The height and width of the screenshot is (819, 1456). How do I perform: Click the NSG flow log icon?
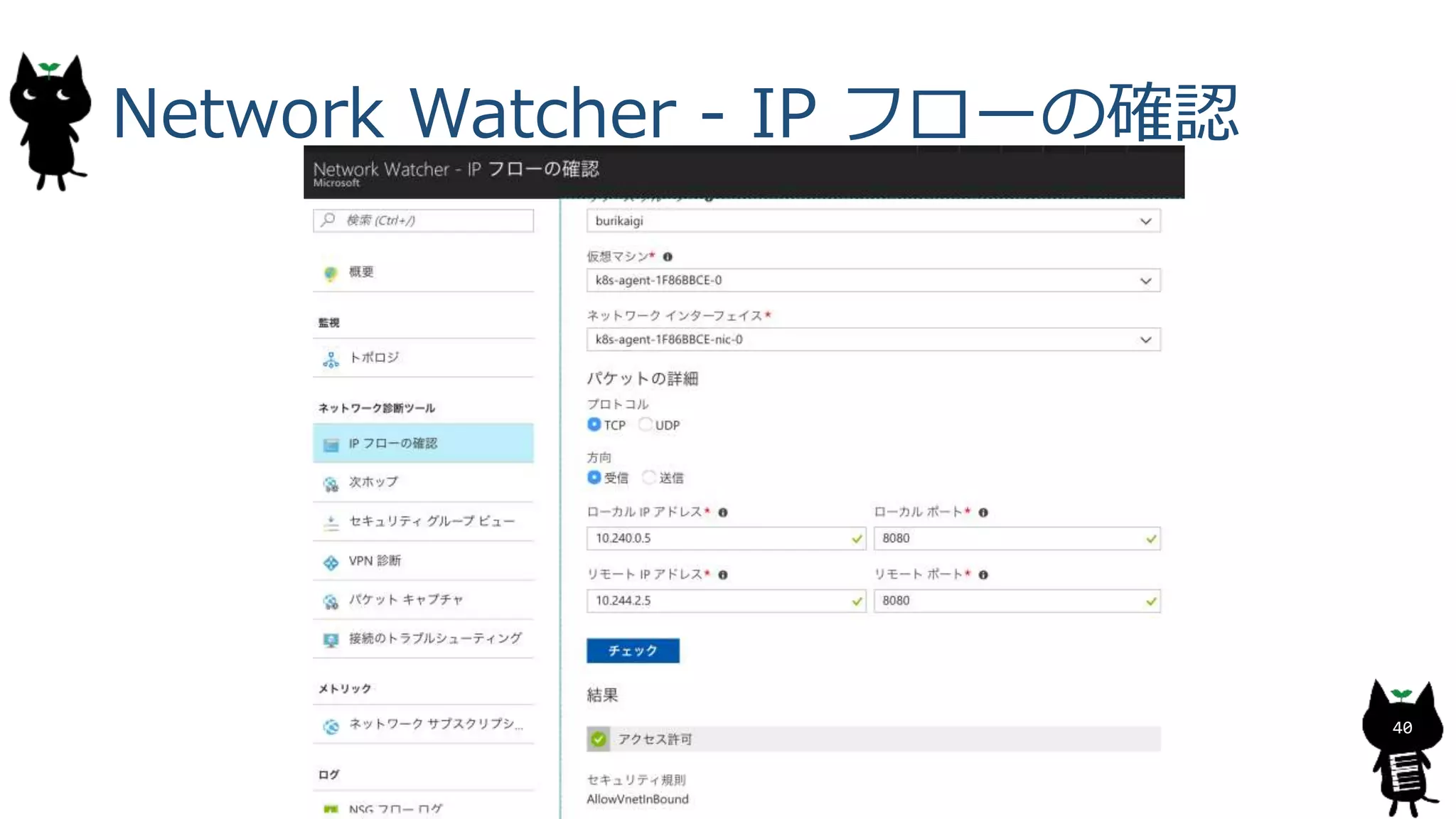pos(331,810)
